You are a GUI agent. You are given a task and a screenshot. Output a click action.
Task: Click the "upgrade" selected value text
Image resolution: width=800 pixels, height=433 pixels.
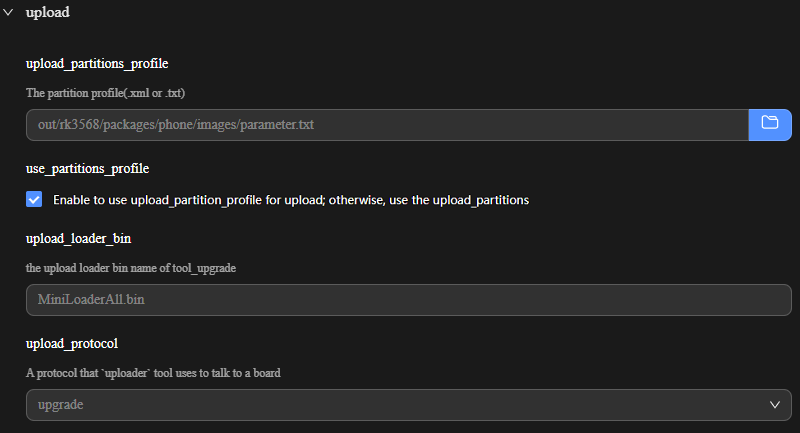pyautogui.click(x=60, y=404)
